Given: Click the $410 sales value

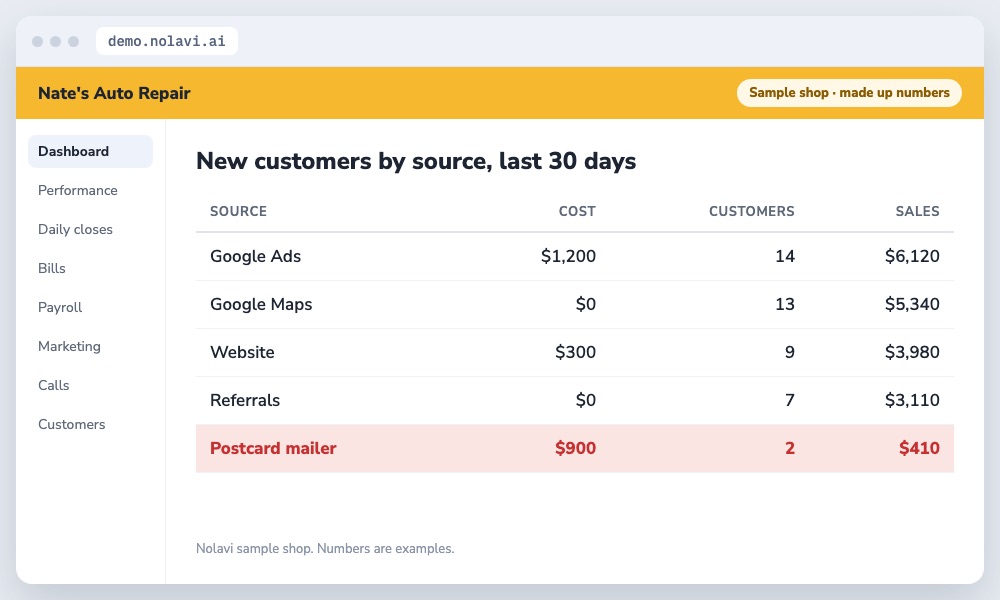Looking at the screenshot, I should click(x=919, y=448).
